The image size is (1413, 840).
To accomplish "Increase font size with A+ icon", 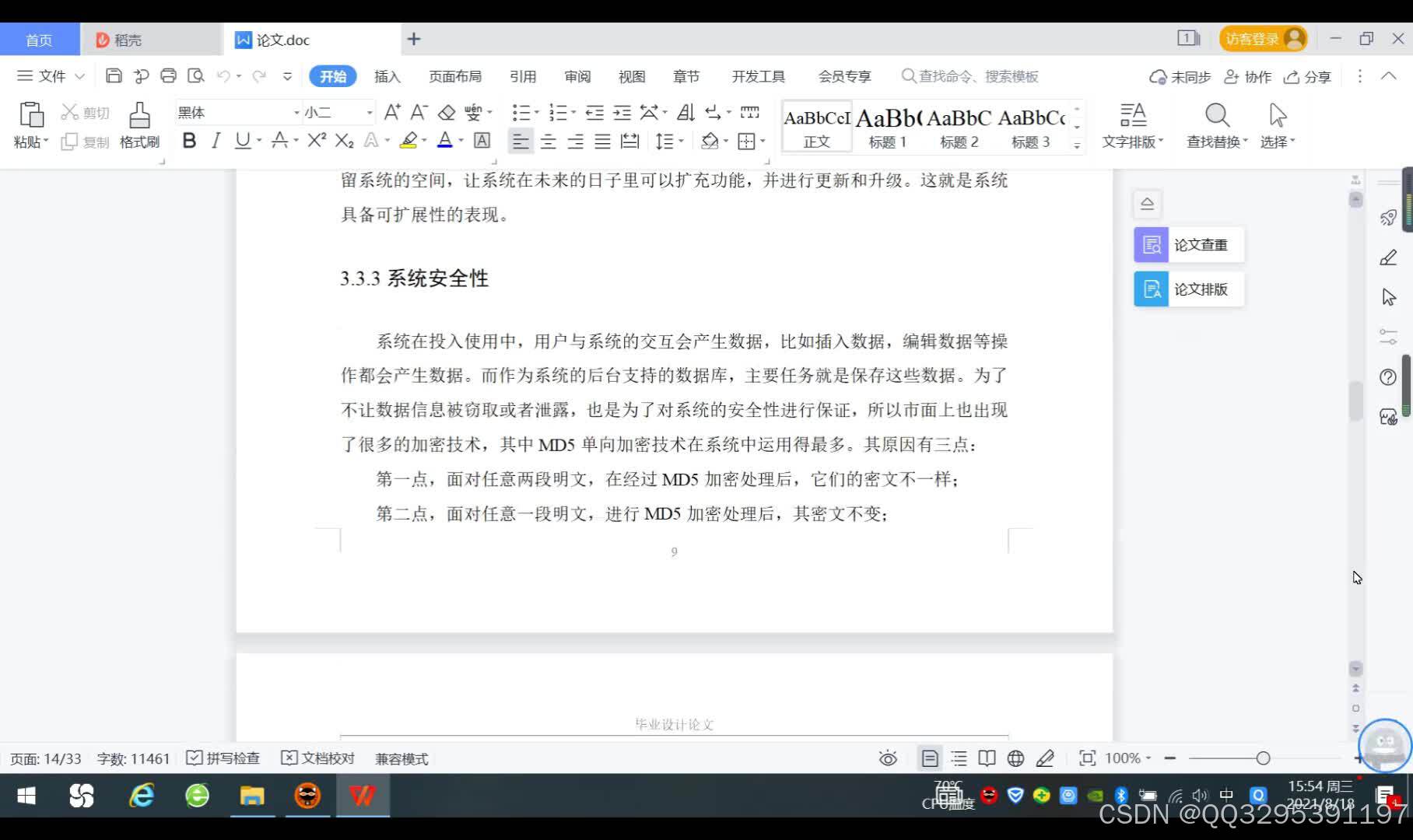I will [x=392, y=113].
